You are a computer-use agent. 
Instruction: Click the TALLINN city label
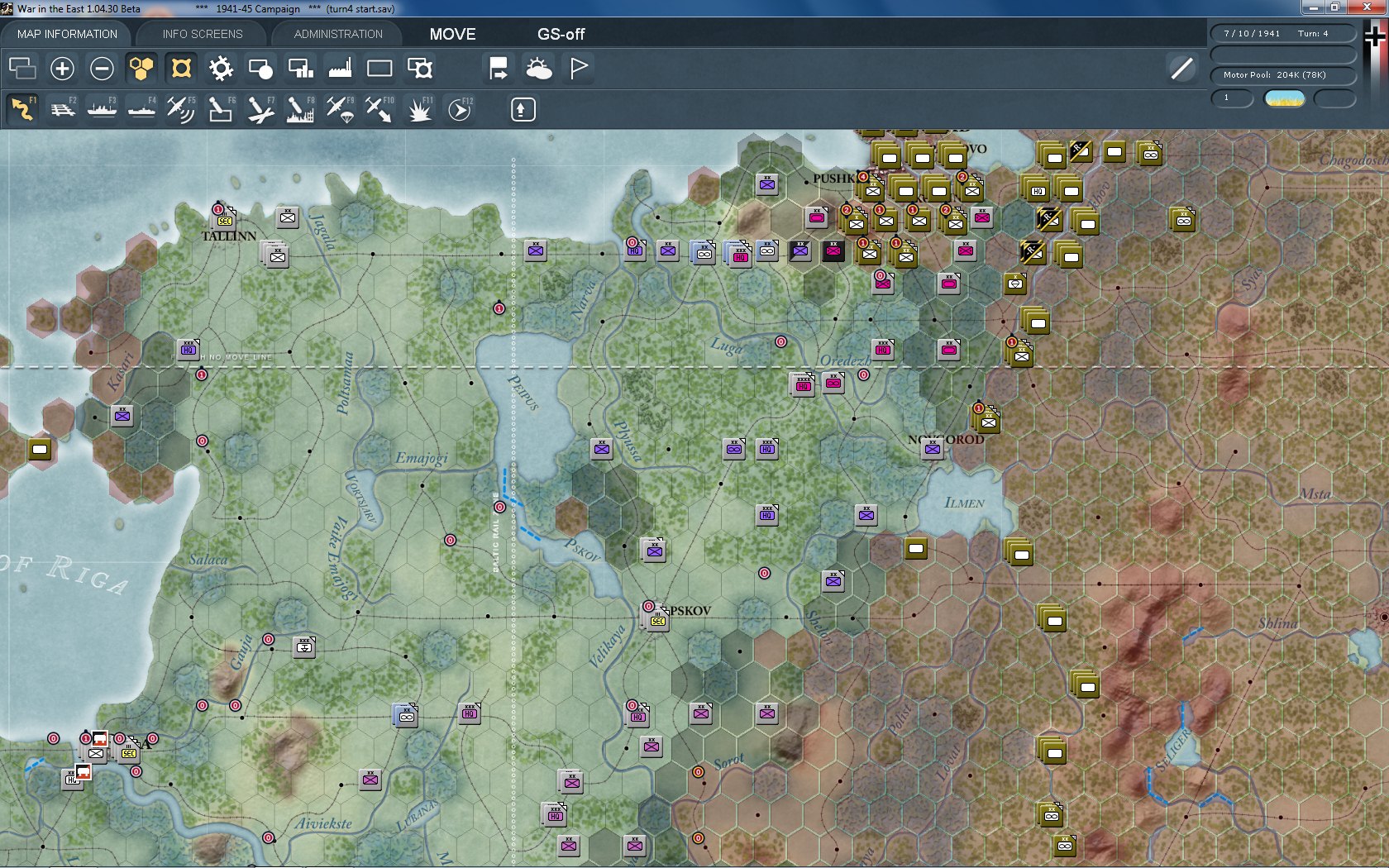(229, 236)
